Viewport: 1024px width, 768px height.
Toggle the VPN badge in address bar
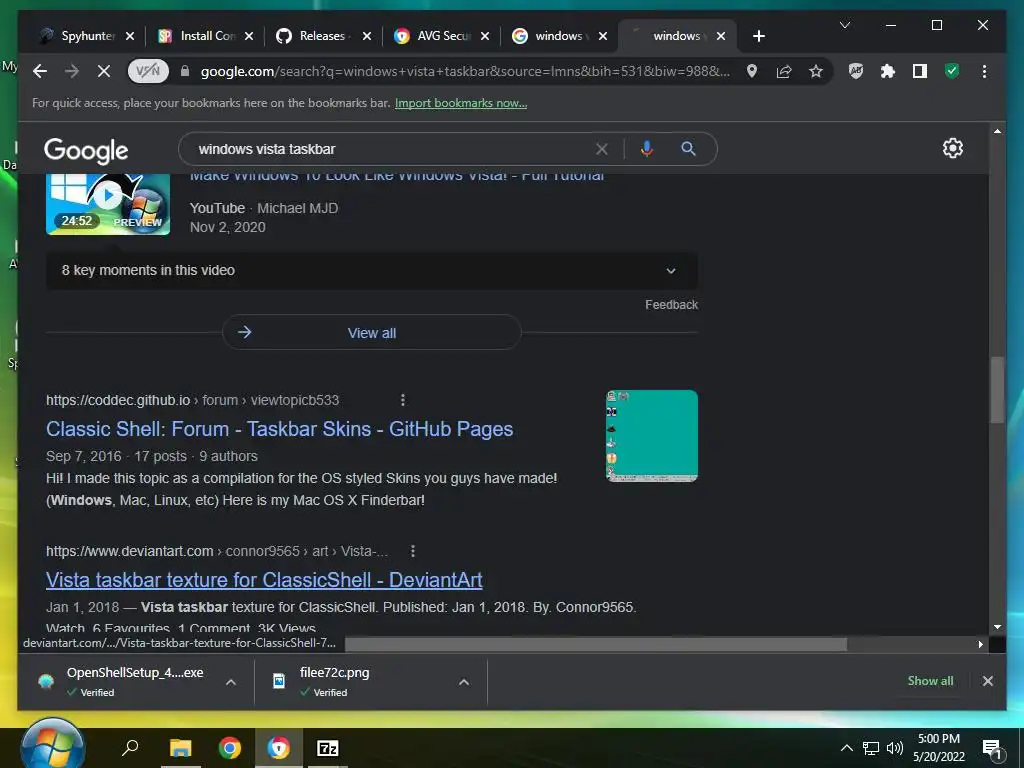point(148,71)
